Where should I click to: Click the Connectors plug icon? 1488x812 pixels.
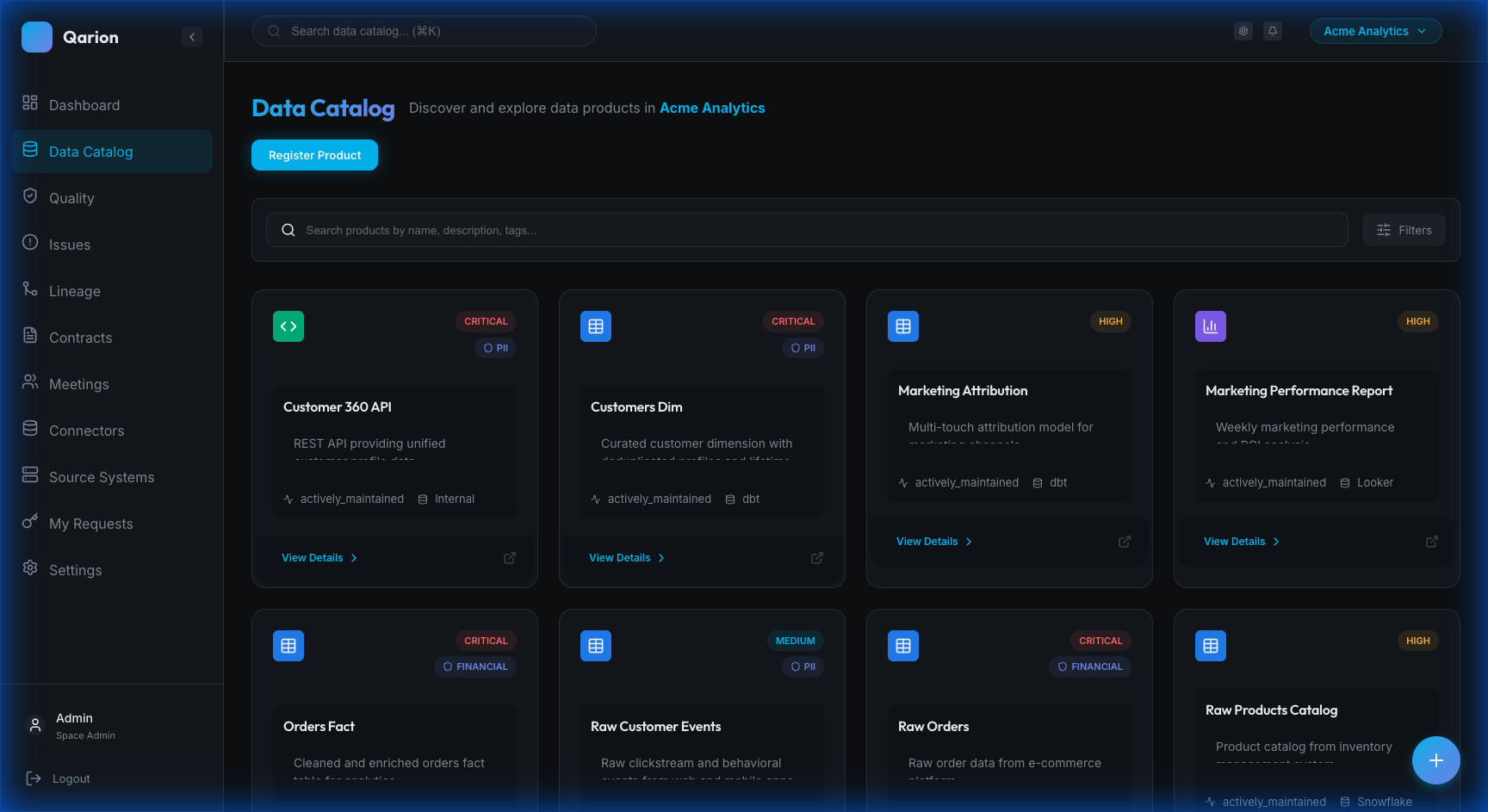(30, 430)
